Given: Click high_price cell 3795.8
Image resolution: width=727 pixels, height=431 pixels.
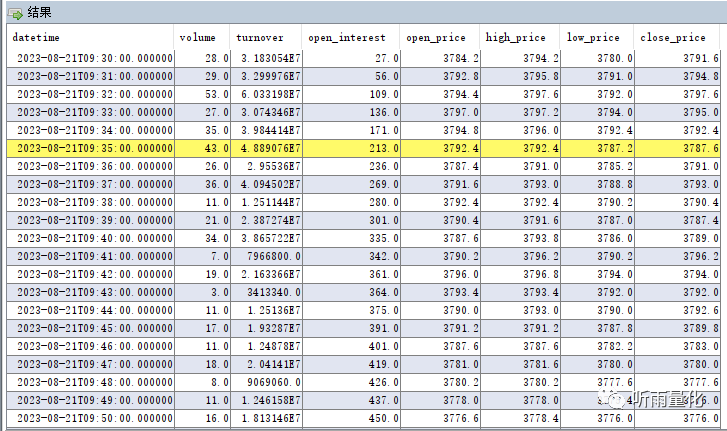Looking at the screenshot, I should tap(520, 76).
